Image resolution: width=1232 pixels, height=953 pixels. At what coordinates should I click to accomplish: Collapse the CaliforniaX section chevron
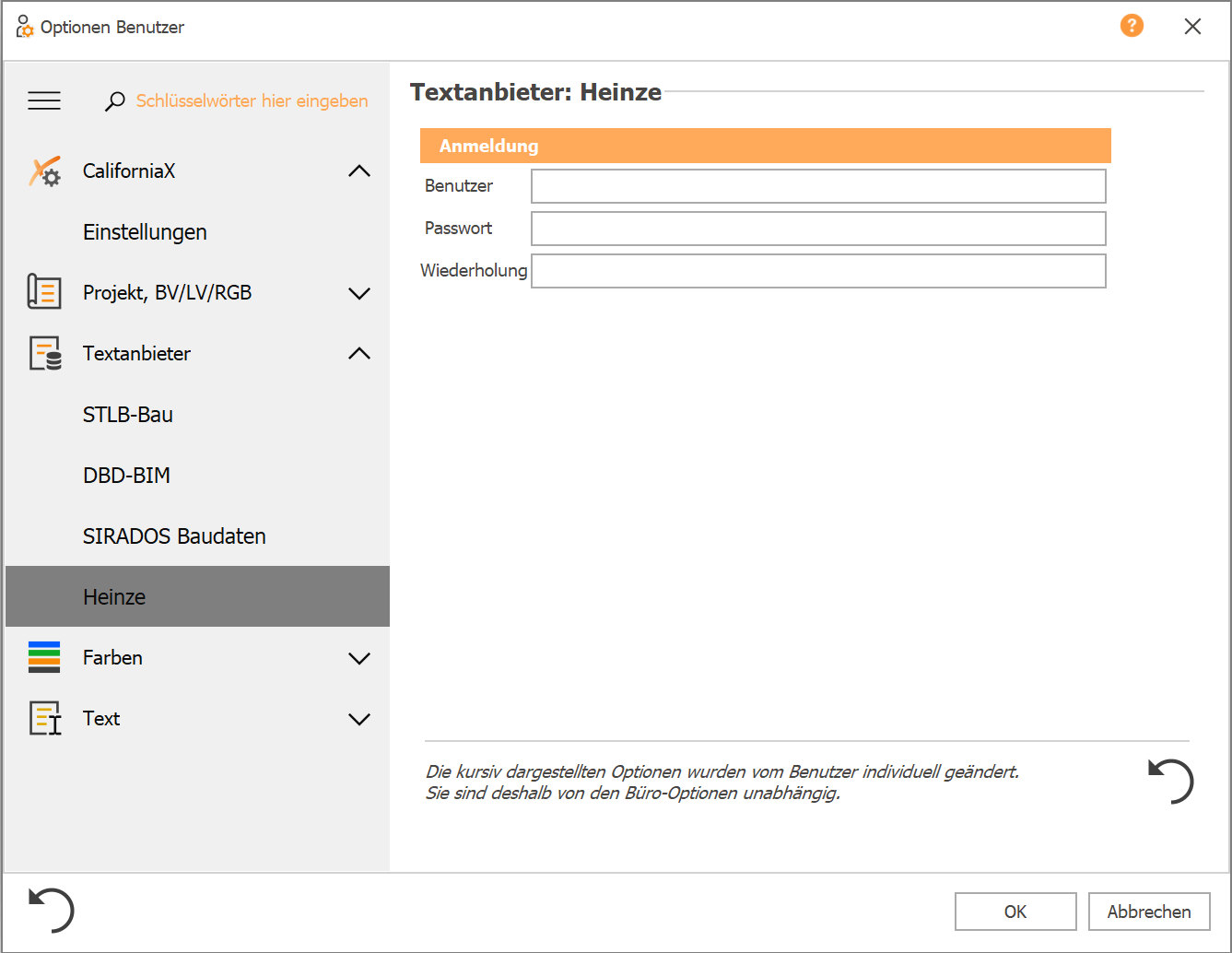tap(359, 171)
